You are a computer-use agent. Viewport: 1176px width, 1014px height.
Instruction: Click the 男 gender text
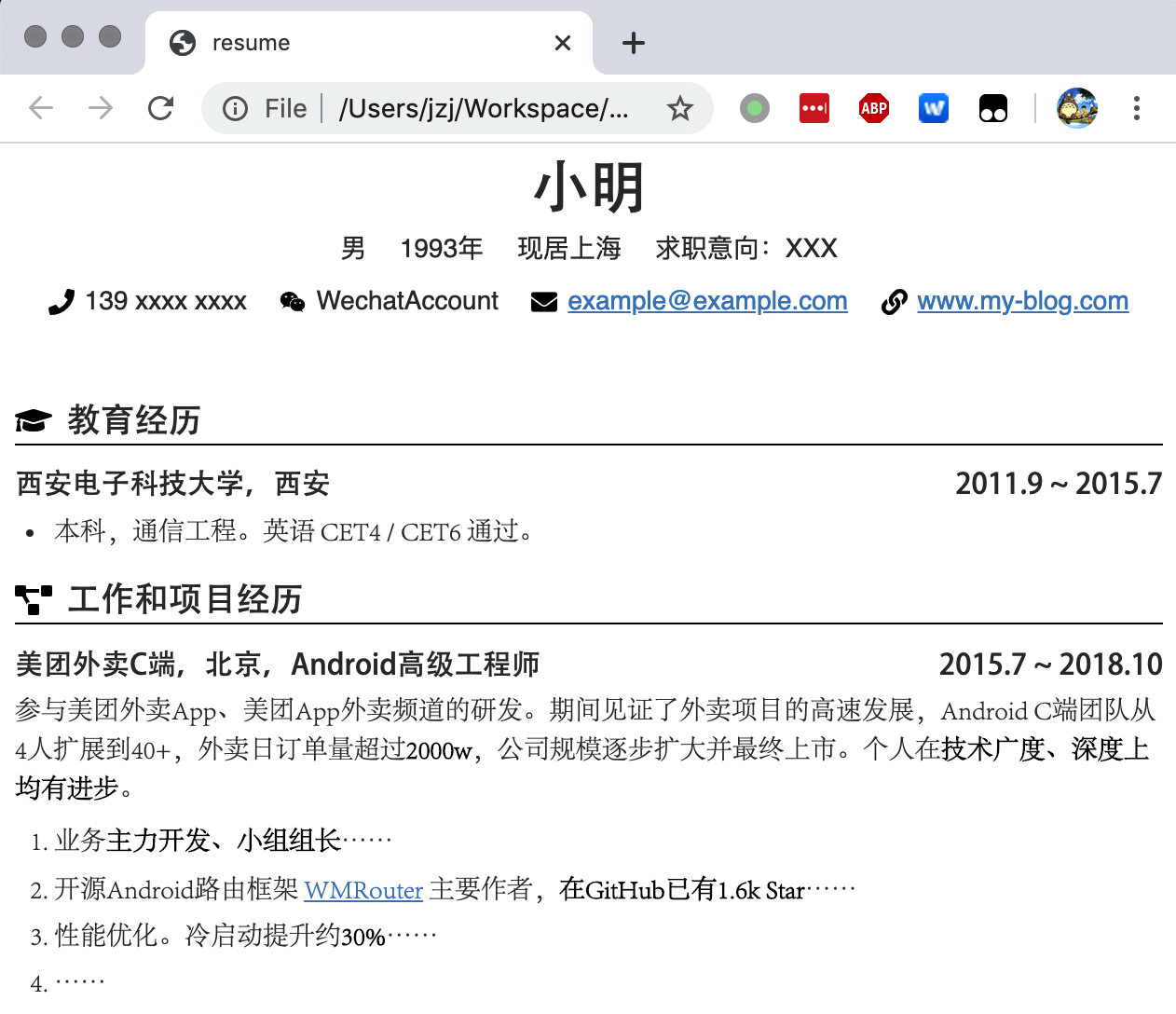pos(353,248)
